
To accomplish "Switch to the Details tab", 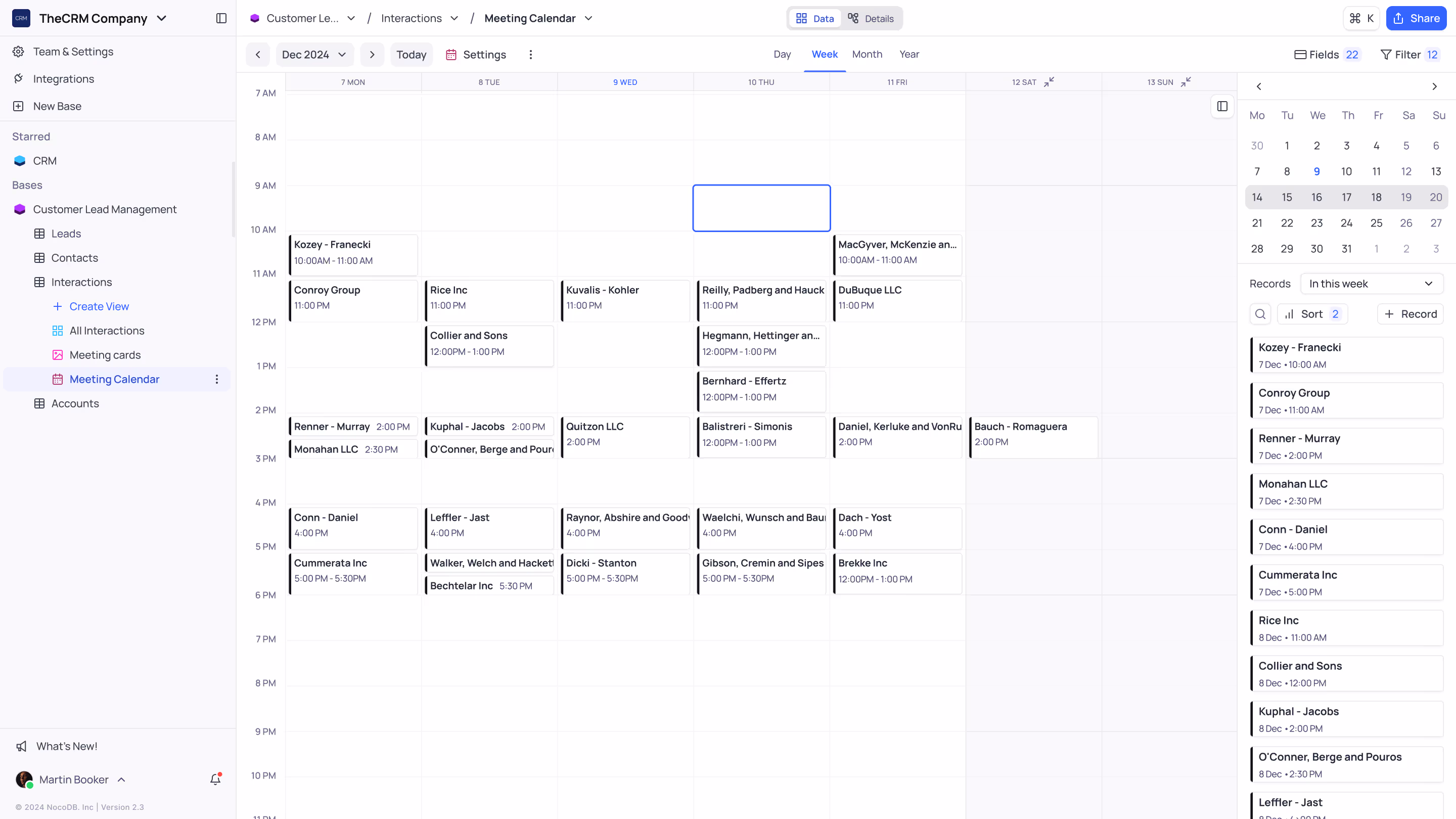I will click(871, 19).
